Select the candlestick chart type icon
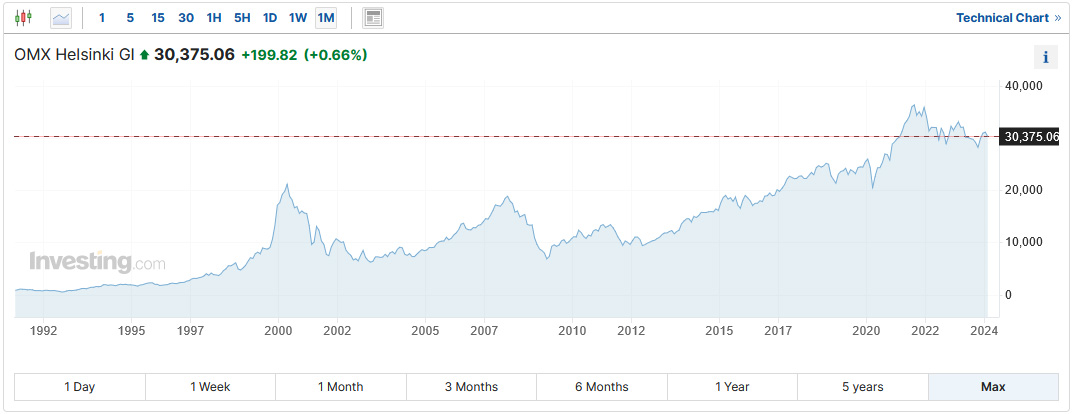This screenshot has height=414, width=1076. coord(24,18)
